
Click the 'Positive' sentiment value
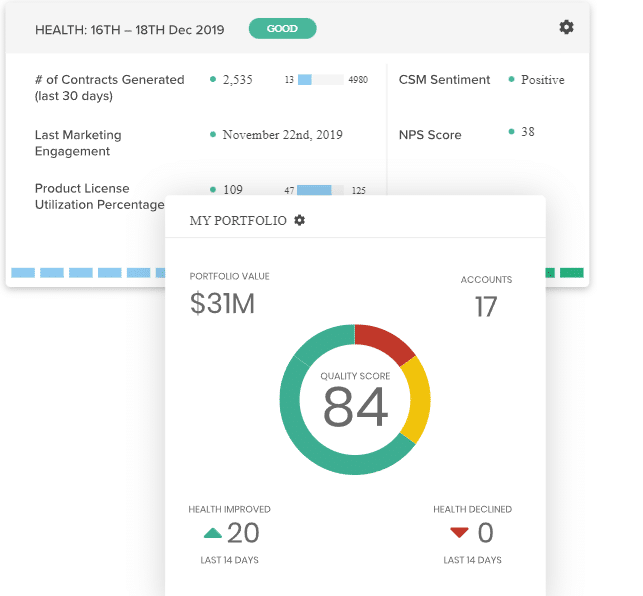coord(543,80)
